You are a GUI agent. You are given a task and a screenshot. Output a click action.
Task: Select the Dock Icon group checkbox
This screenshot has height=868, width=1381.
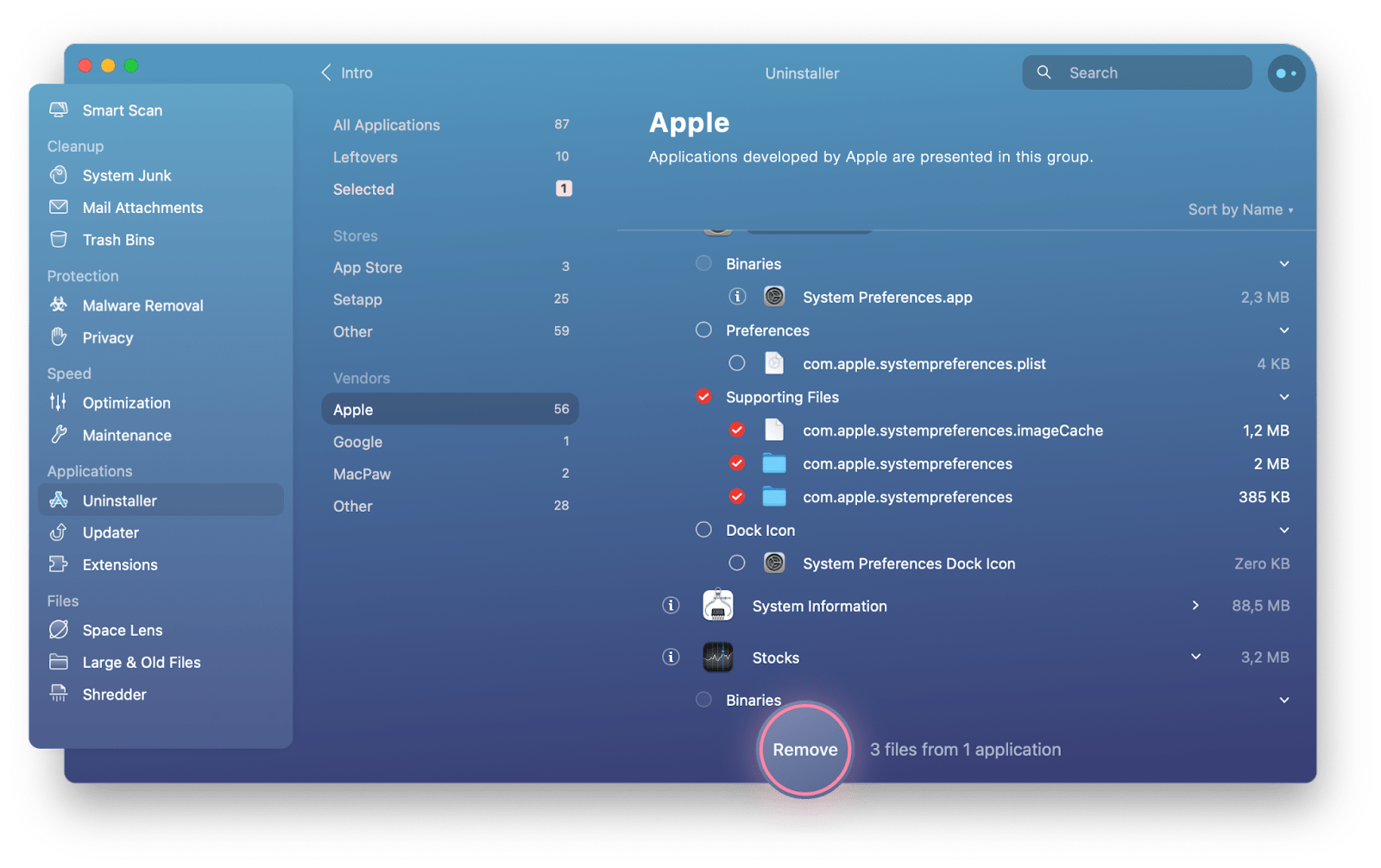[x=703, y=530]
